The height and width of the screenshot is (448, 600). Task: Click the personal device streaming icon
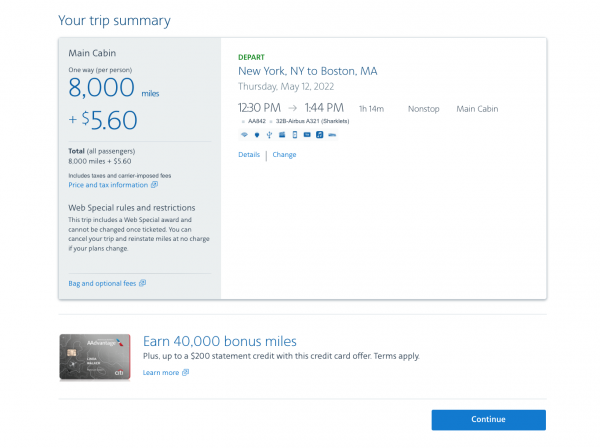294,134
